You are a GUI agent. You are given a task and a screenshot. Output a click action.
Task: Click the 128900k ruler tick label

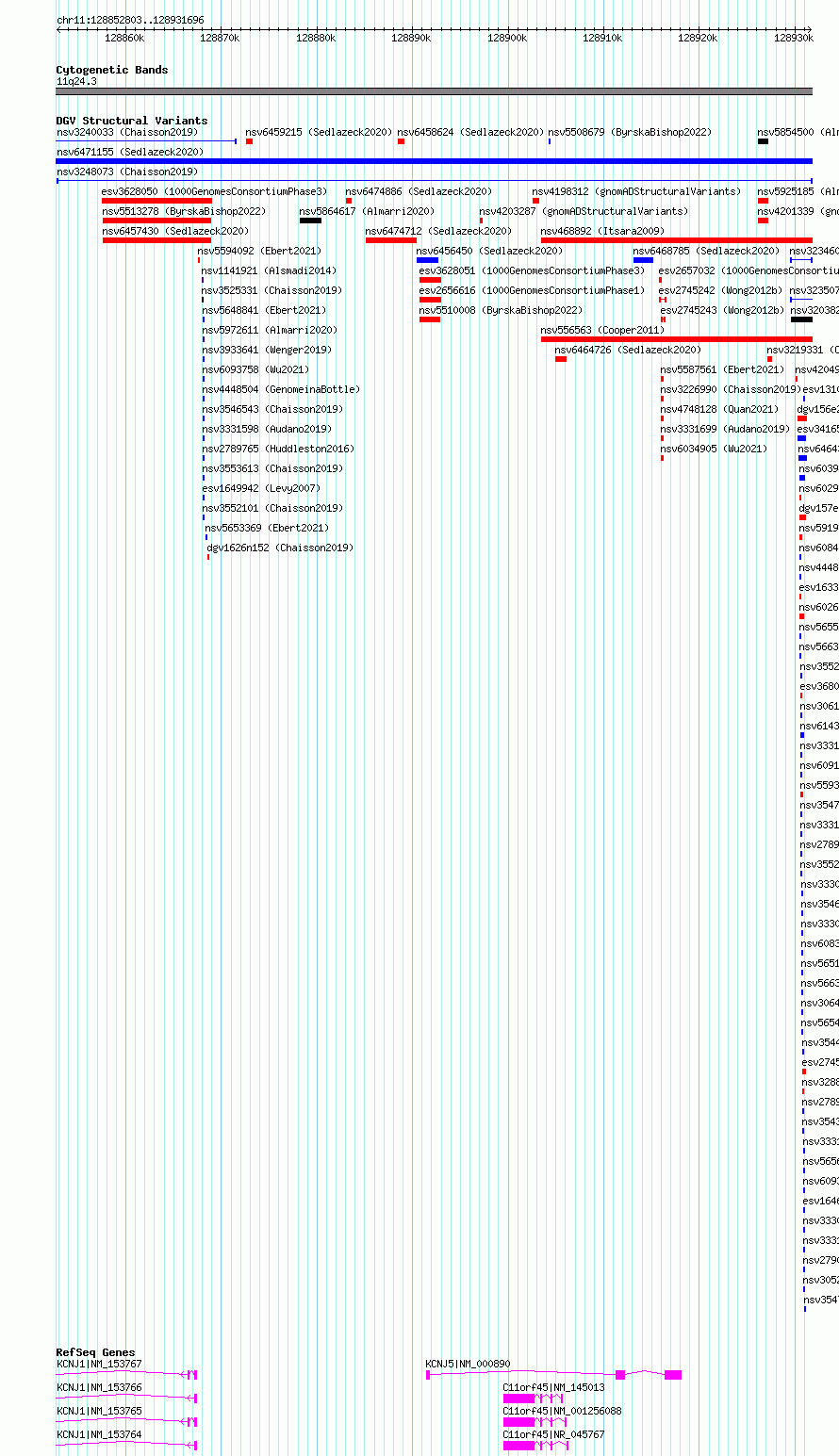[507, 38]
